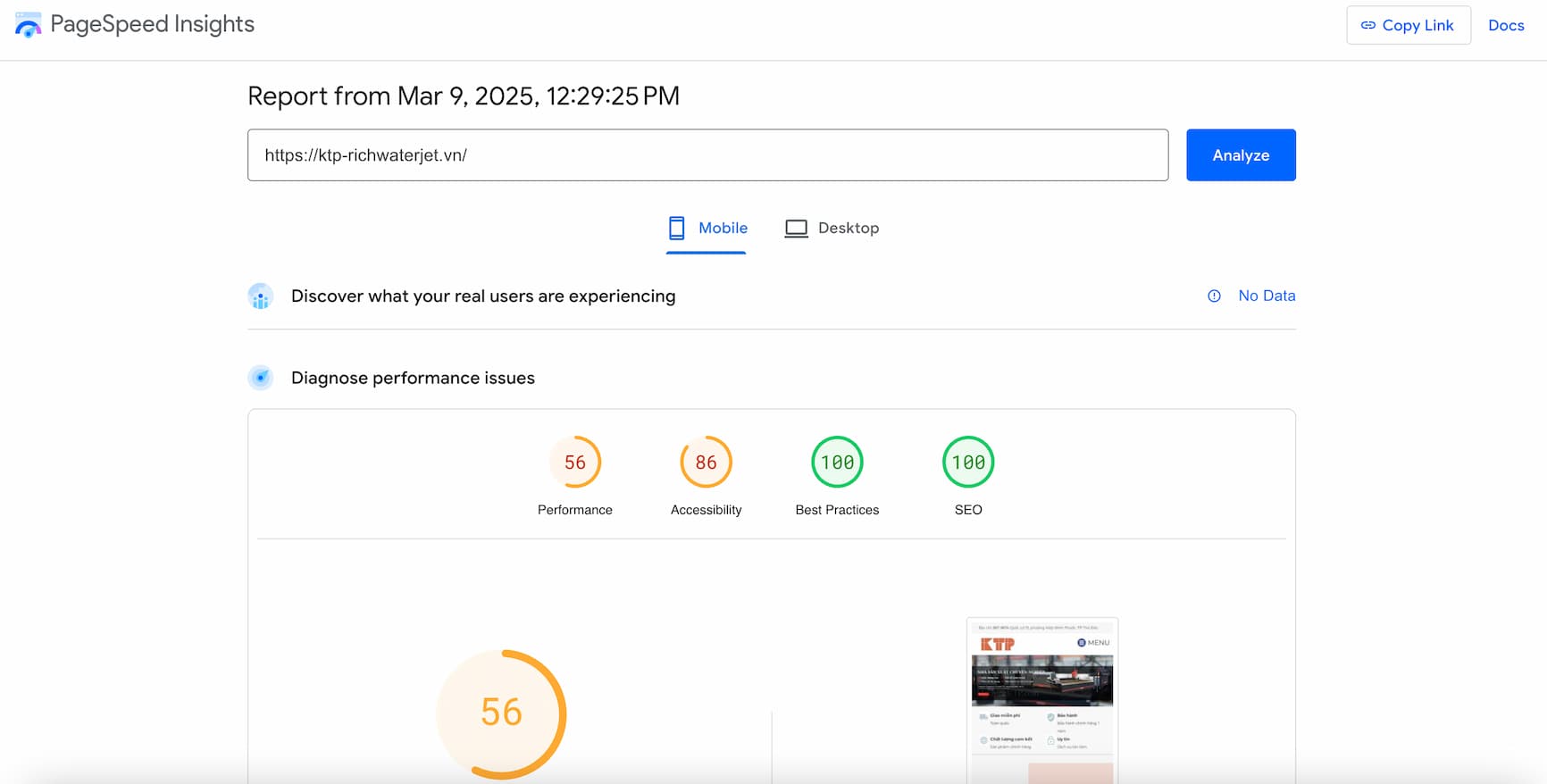Click the mobile phone icon
Viewport: 1547px width, 784px height.
tap(677, 228)
